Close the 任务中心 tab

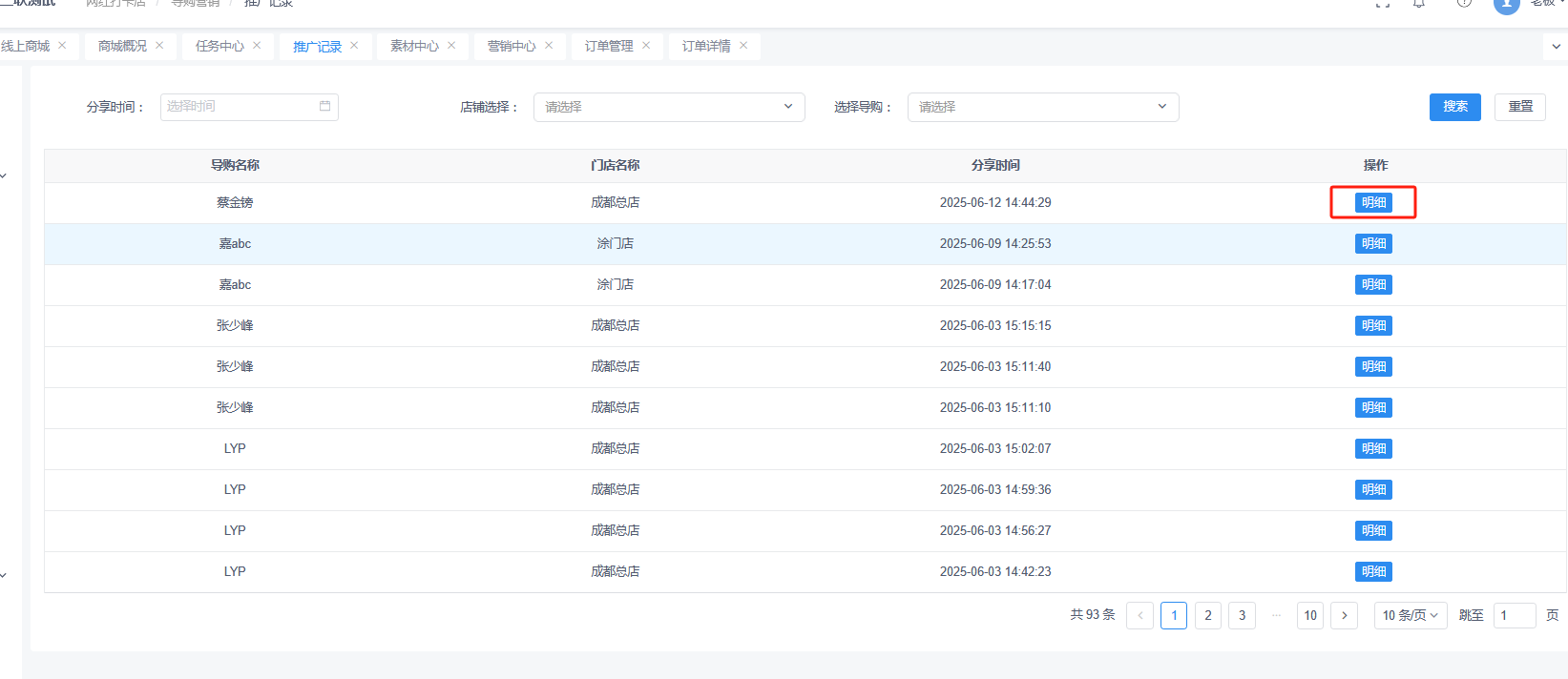point(257,46)
